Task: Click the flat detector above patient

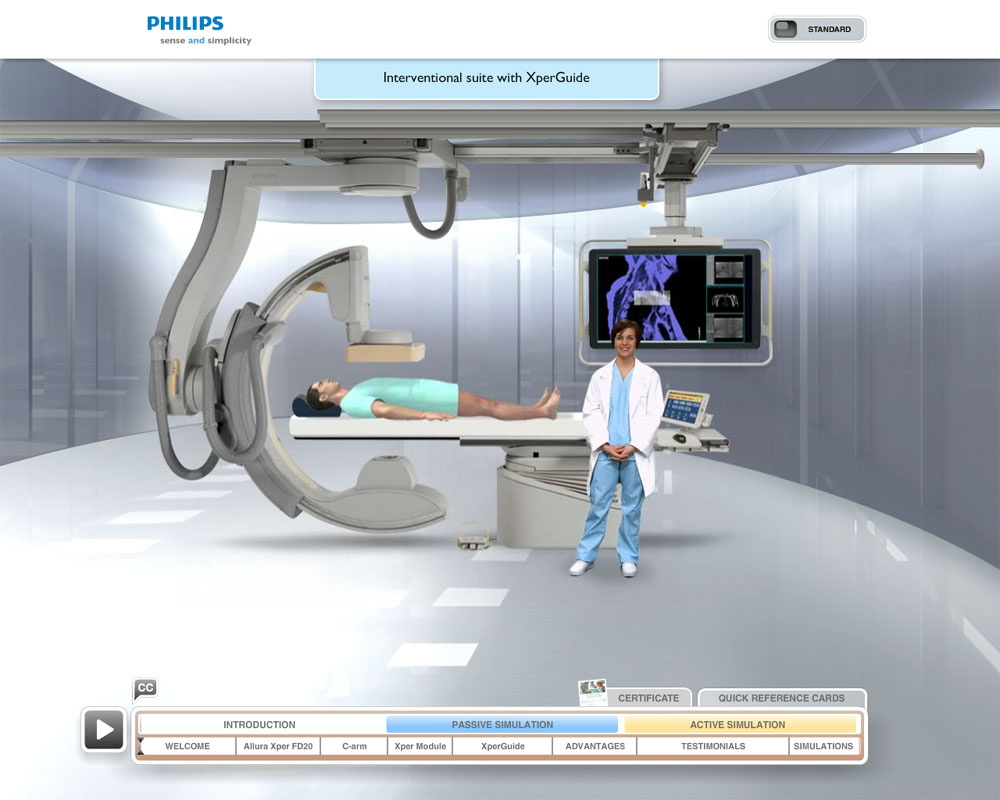Action: pyautogui.click(x=385, y=352)
